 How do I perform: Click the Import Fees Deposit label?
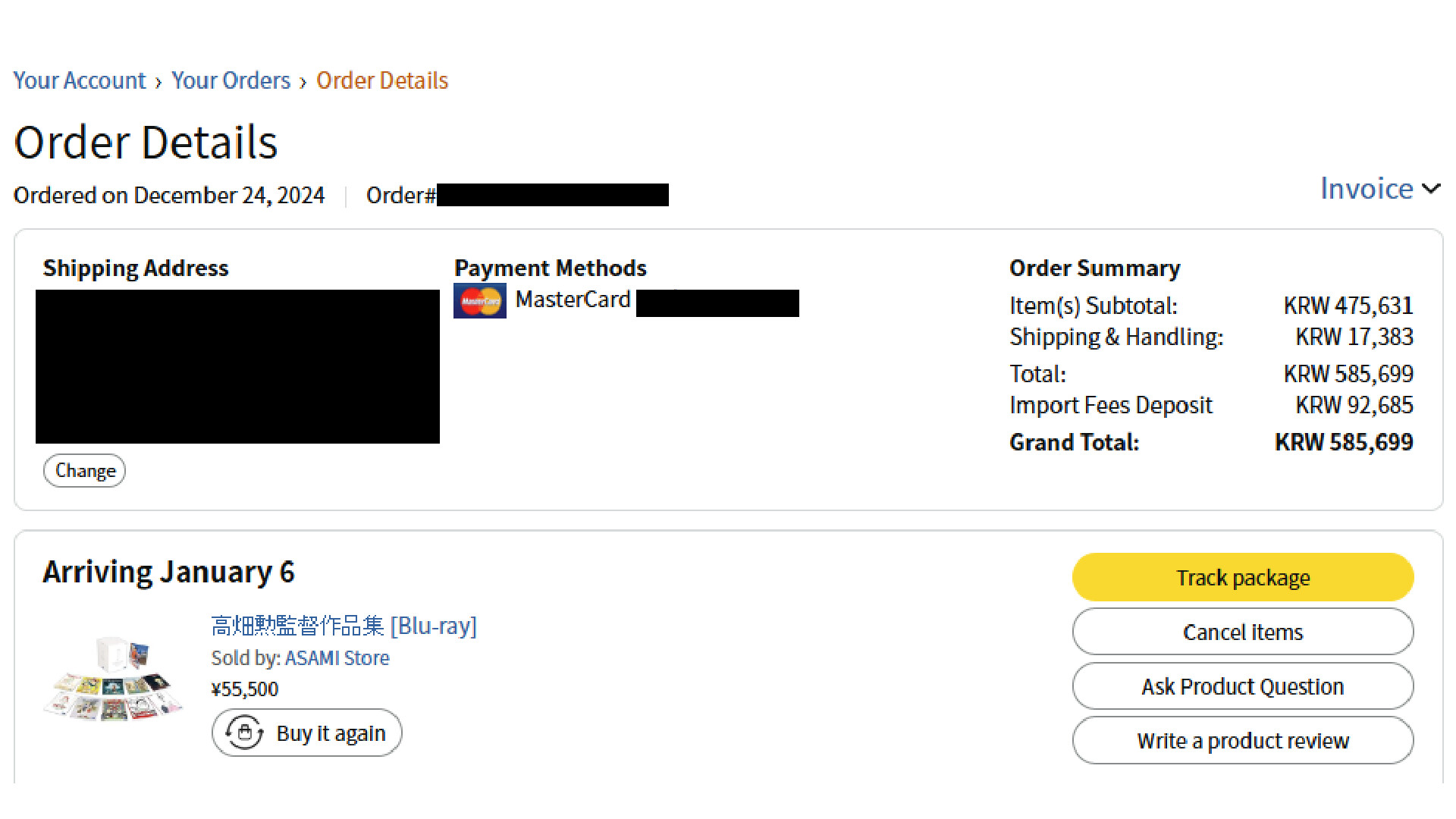(x=1110, y=405)
